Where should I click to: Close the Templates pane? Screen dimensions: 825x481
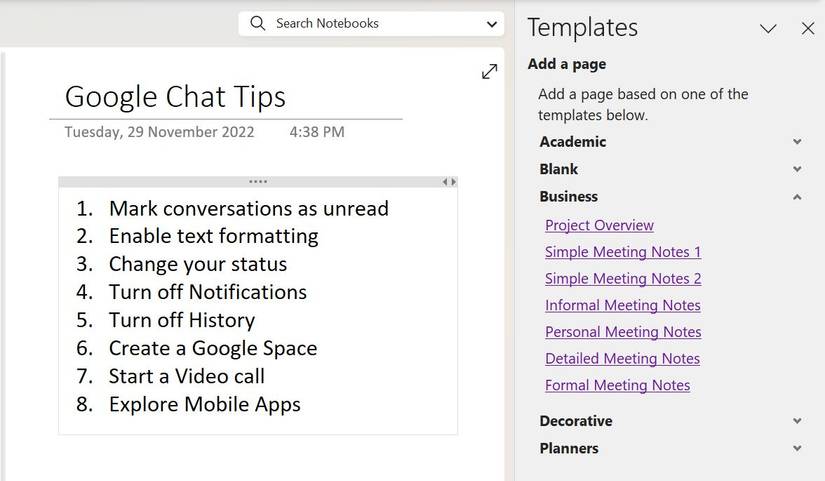pos(808,28)
